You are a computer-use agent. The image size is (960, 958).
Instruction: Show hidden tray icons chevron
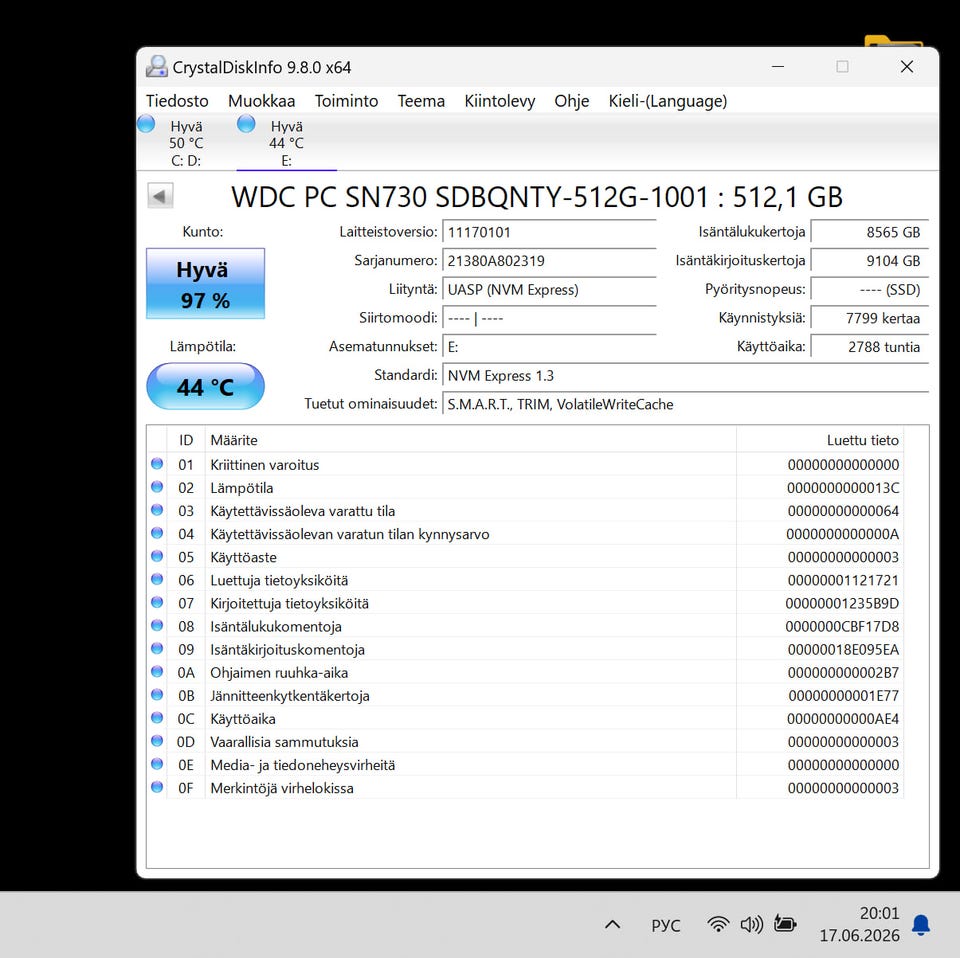(x=612, y=924)
